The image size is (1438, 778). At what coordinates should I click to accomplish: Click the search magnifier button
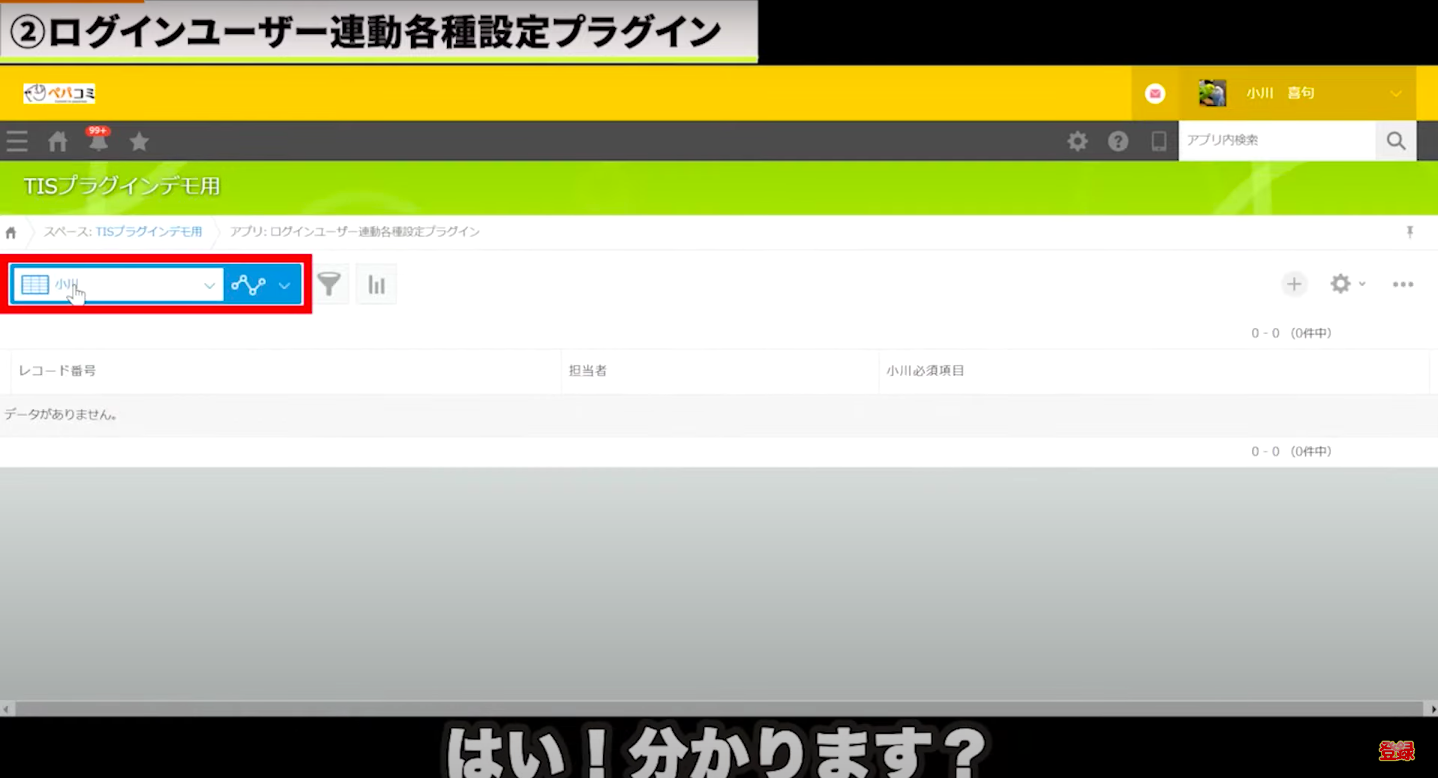click(1396, 141)
